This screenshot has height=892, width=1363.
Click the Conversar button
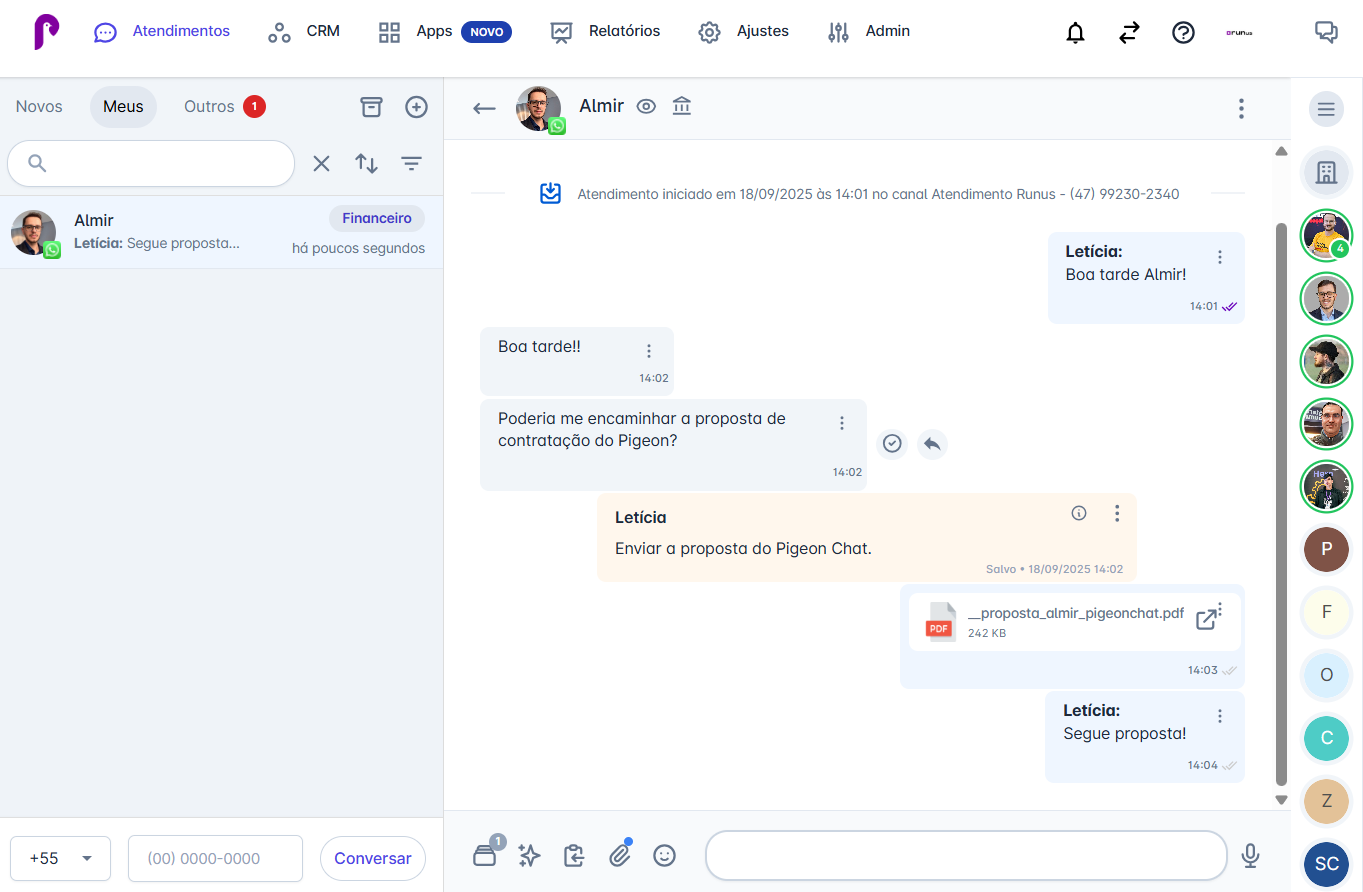click(x=372, y=858)
